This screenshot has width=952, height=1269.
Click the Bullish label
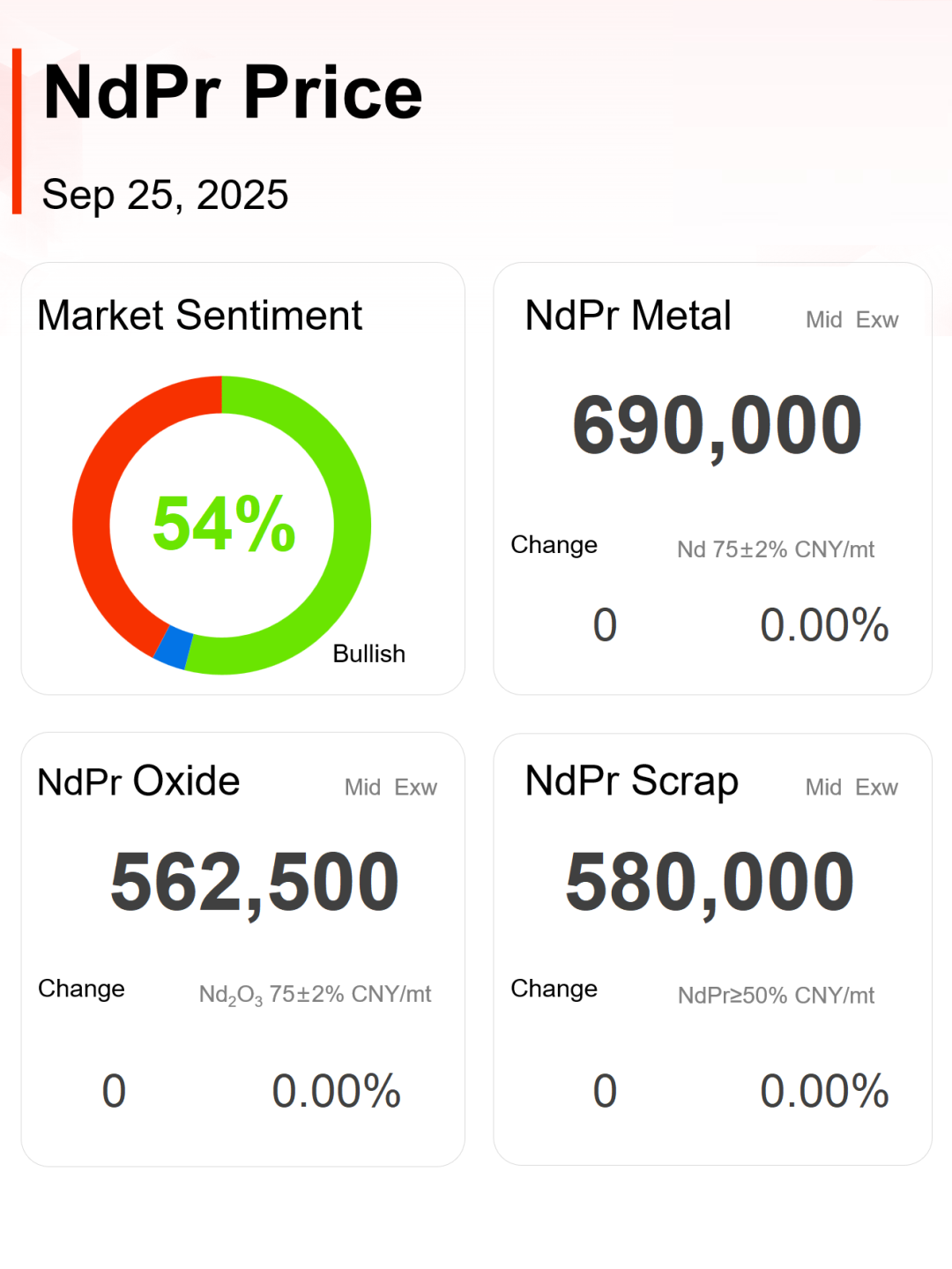point(368,654)
